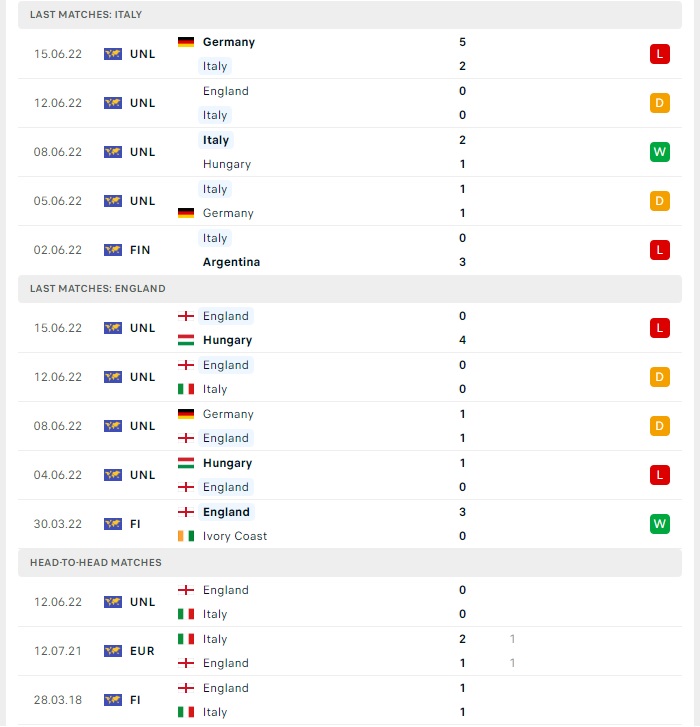
Task: Click the orange D badge for Germany vs England
Action: [659, 426]
